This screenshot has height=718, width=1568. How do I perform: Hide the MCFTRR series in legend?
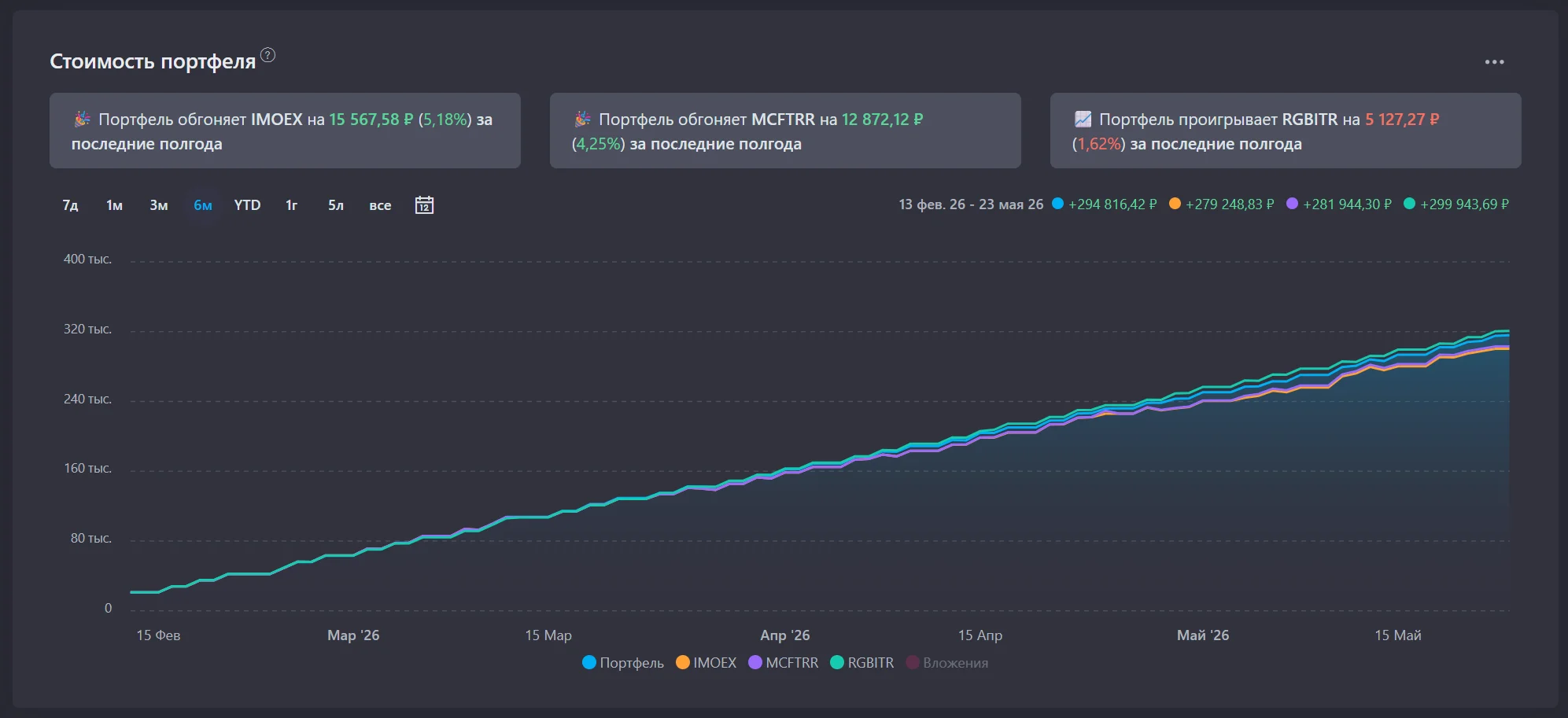point(784,663)
